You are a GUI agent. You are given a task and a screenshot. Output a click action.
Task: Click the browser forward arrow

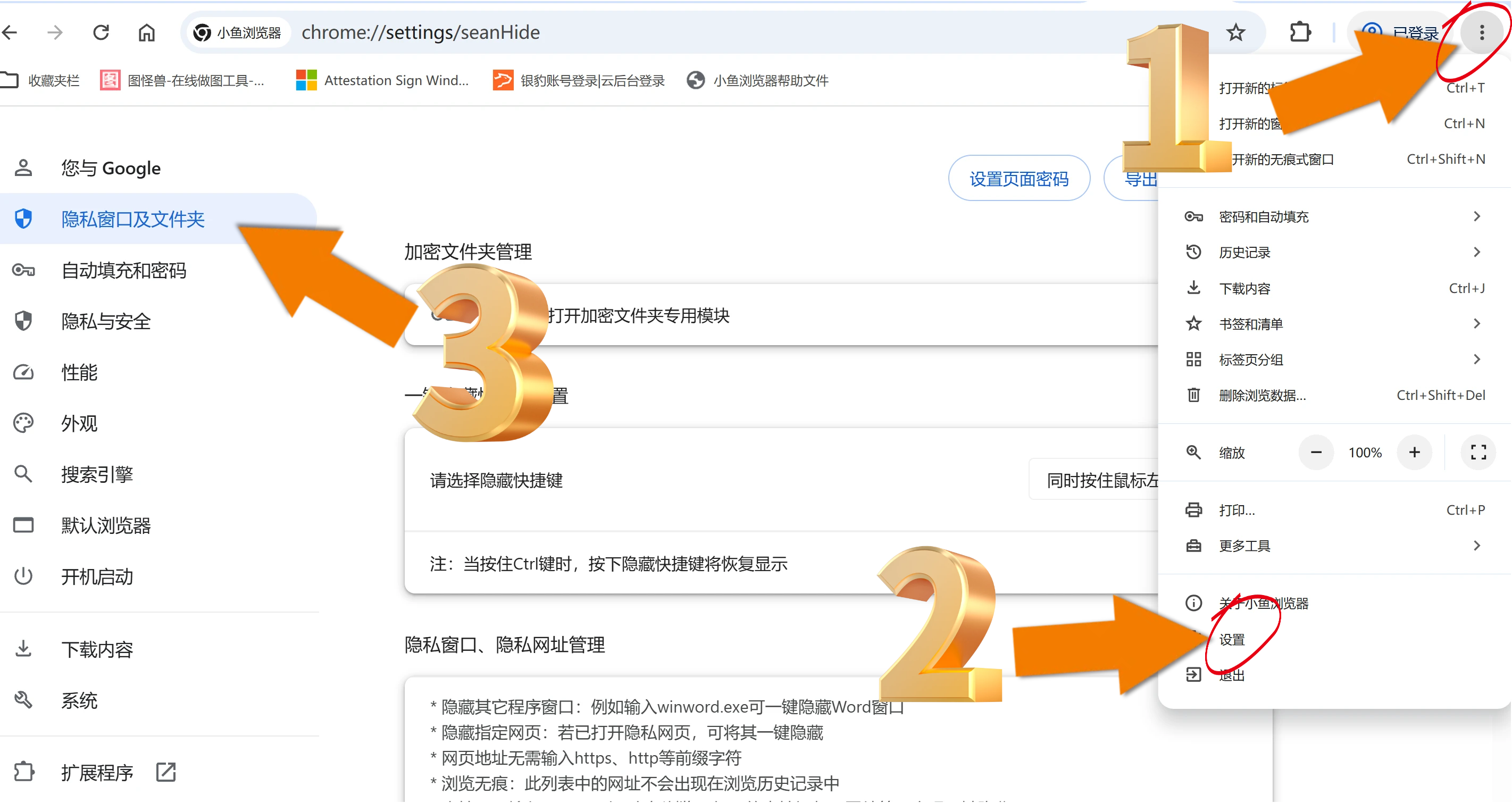tap(55, 32)
